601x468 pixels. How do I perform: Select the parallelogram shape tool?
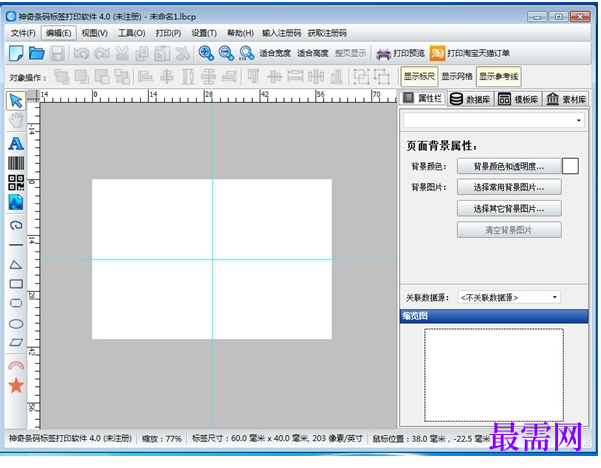(16, 342)
